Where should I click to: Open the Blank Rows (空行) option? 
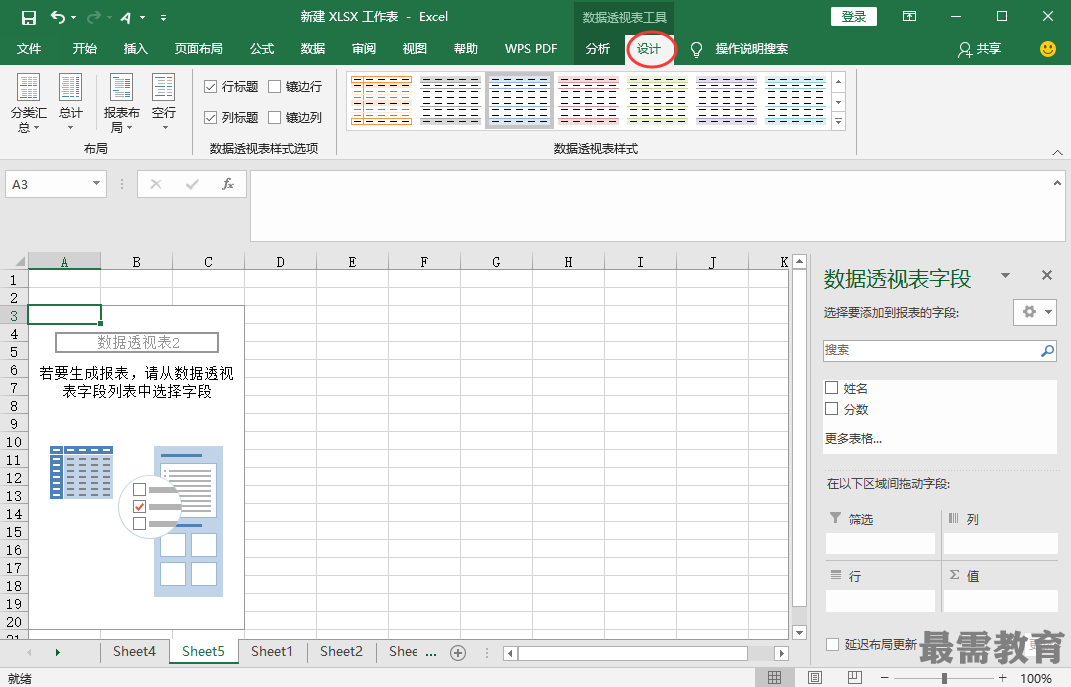tap(164, 102)
